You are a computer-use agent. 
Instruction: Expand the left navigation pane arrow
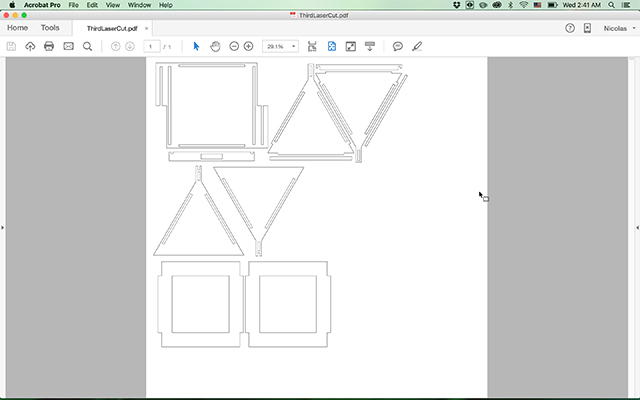pyautogui.click(x=2, y=227)
